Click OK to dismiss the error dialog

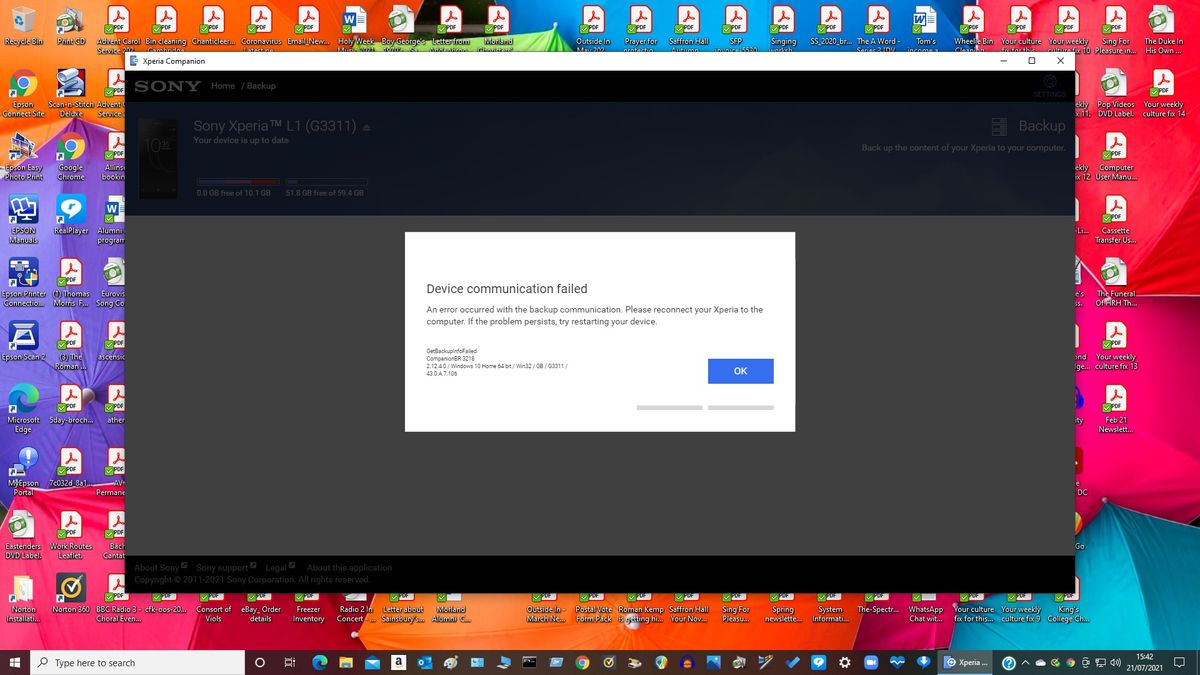click(x=740, y=370)
